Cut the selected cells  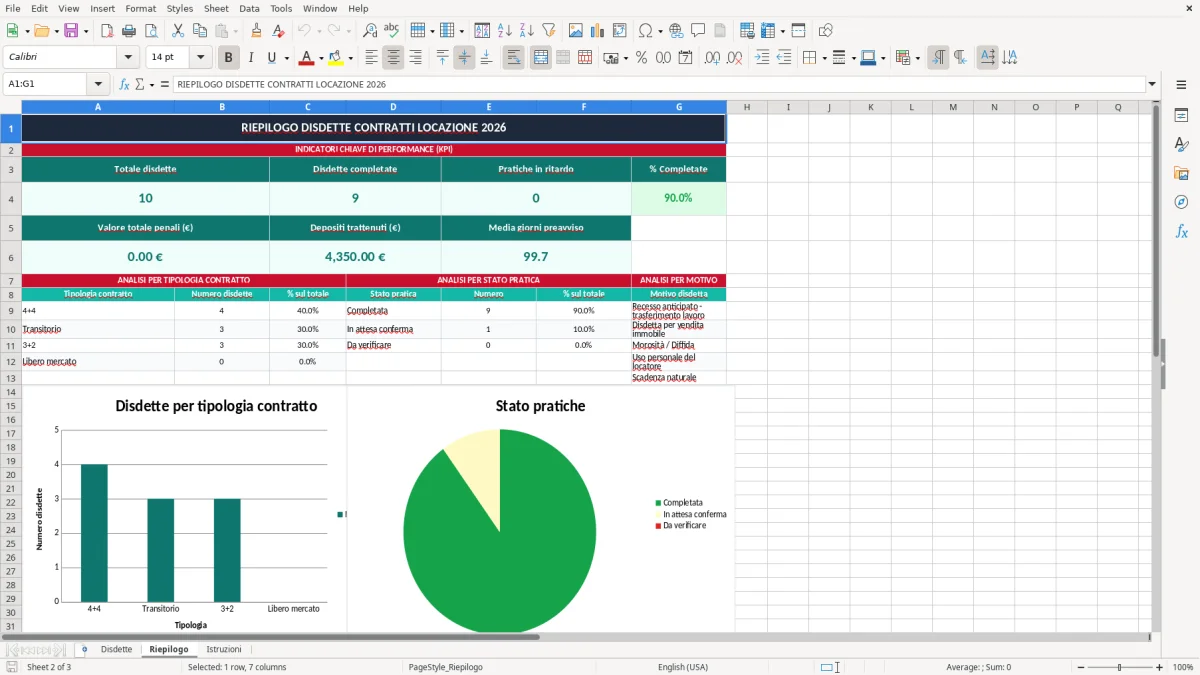tap(178, 31)
